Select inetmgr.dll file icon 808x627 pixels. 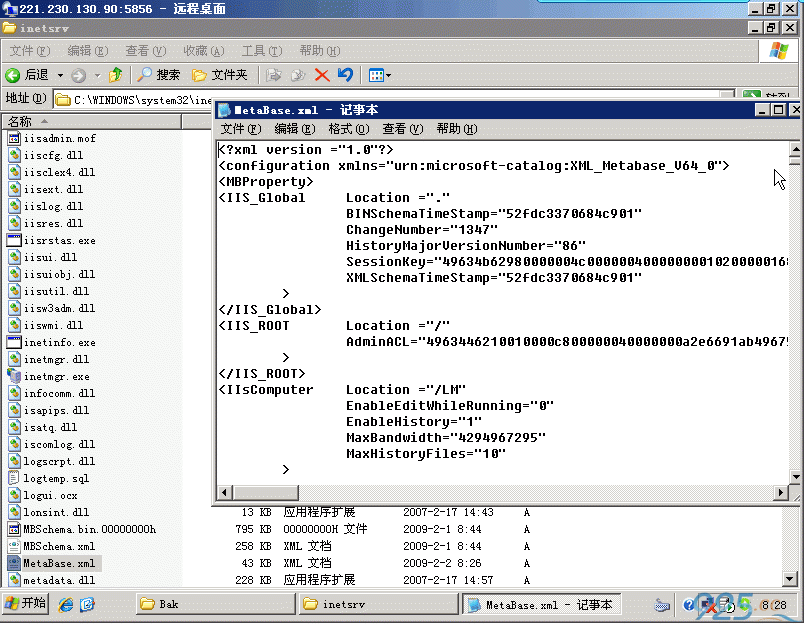(14, 360)
